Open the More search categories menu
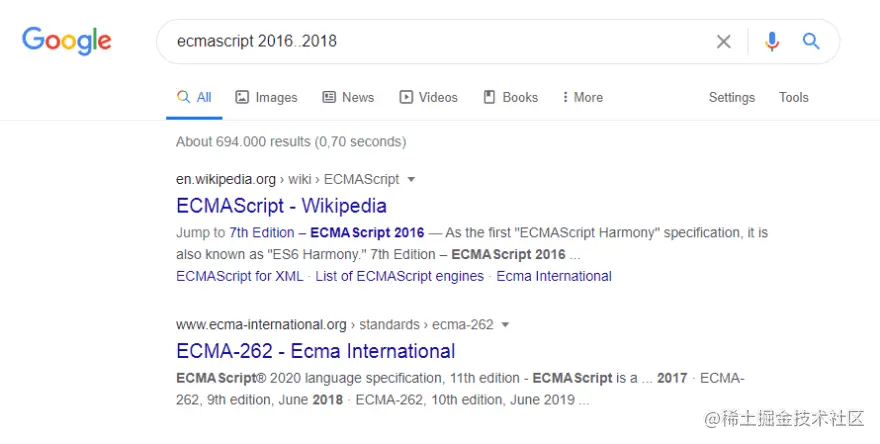880x444 pixels. pos(583,97)
